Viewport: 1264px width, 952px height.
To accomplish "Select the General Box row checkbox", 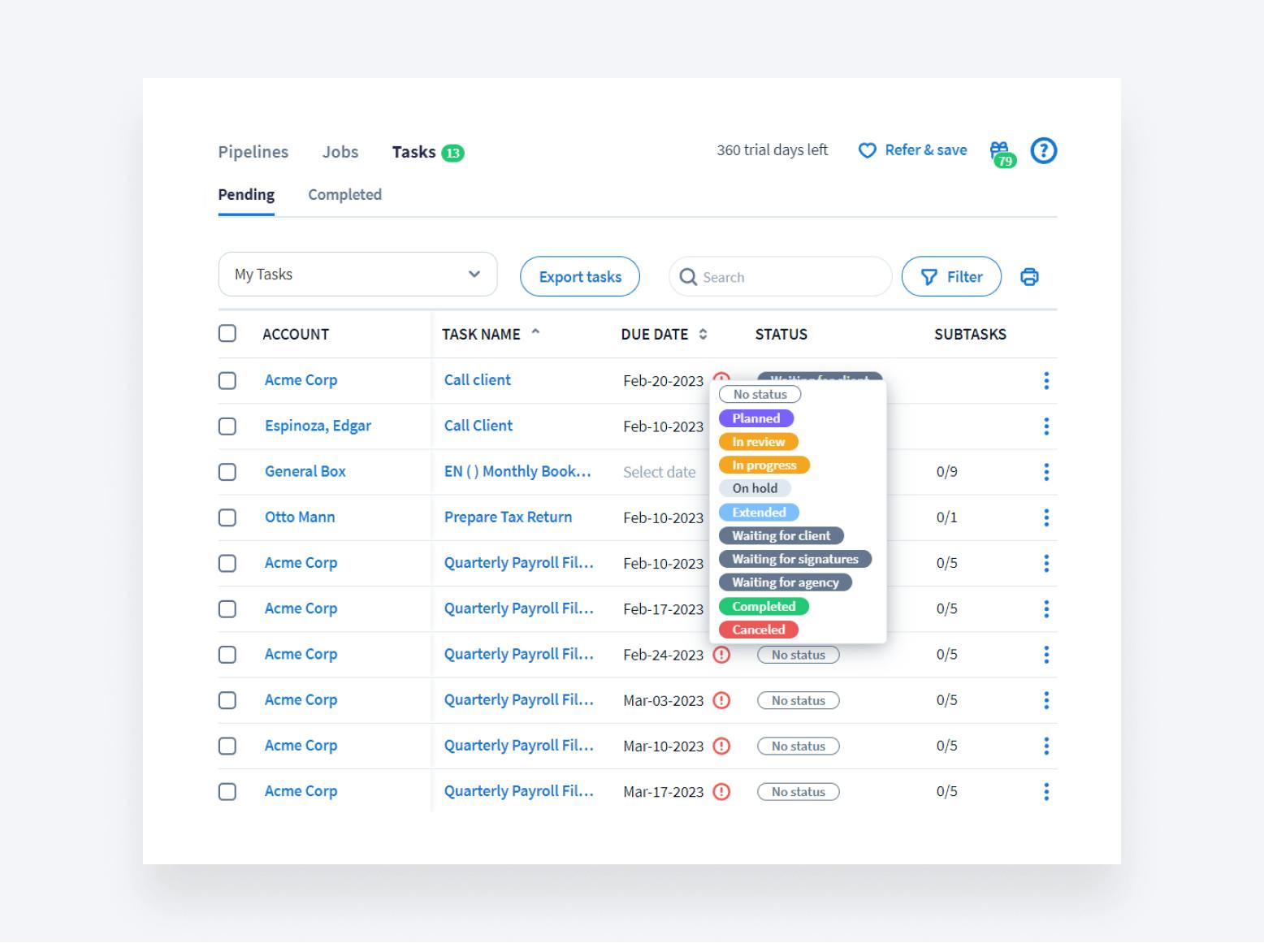I will pyautogui.click(x=227, y=472).
